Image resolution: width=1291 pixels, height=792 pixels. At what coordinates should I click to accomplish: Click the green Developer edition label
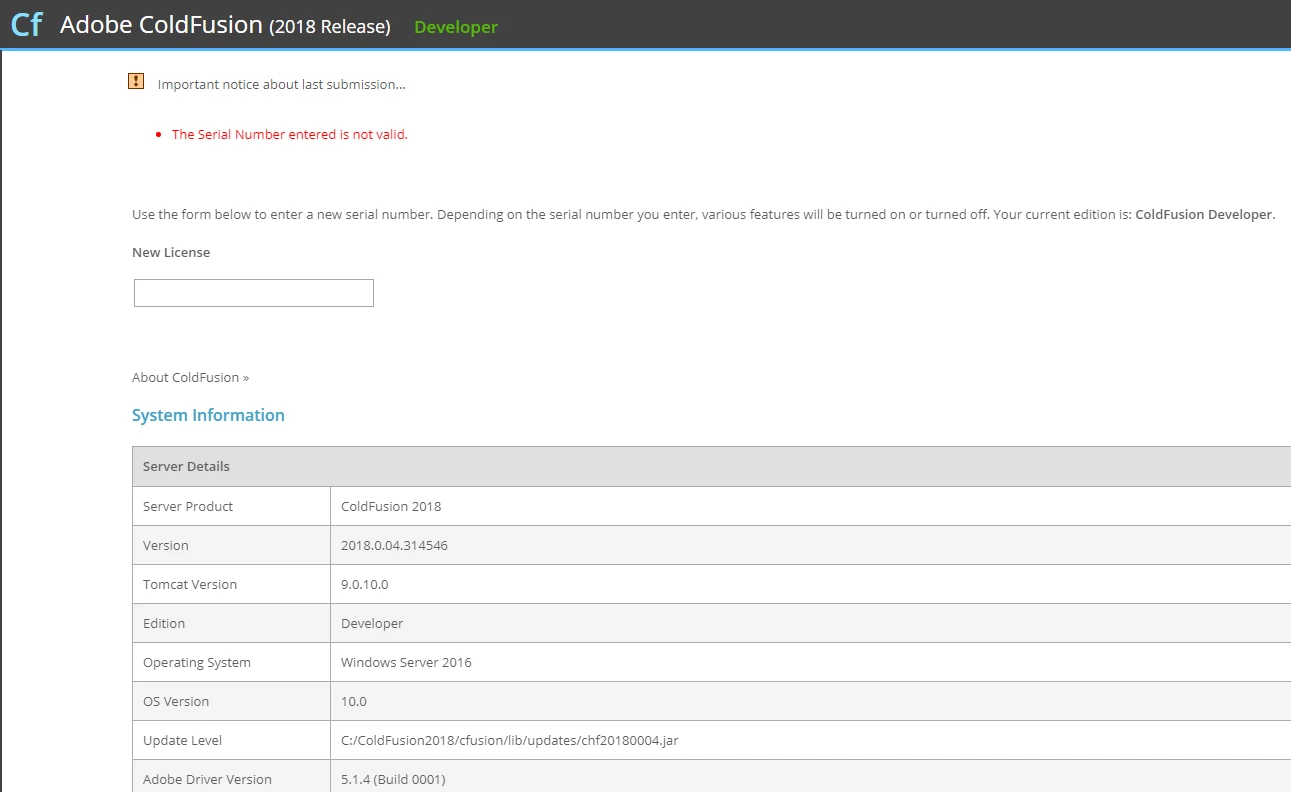(x=456, y=27)
